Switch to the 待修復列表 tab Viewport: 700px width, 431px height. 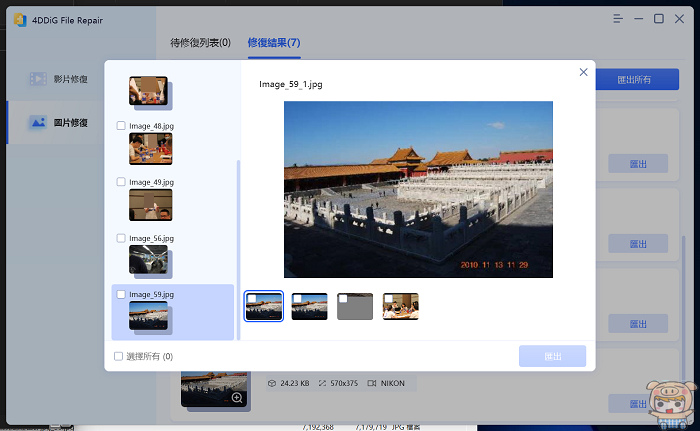click(199, 42)
